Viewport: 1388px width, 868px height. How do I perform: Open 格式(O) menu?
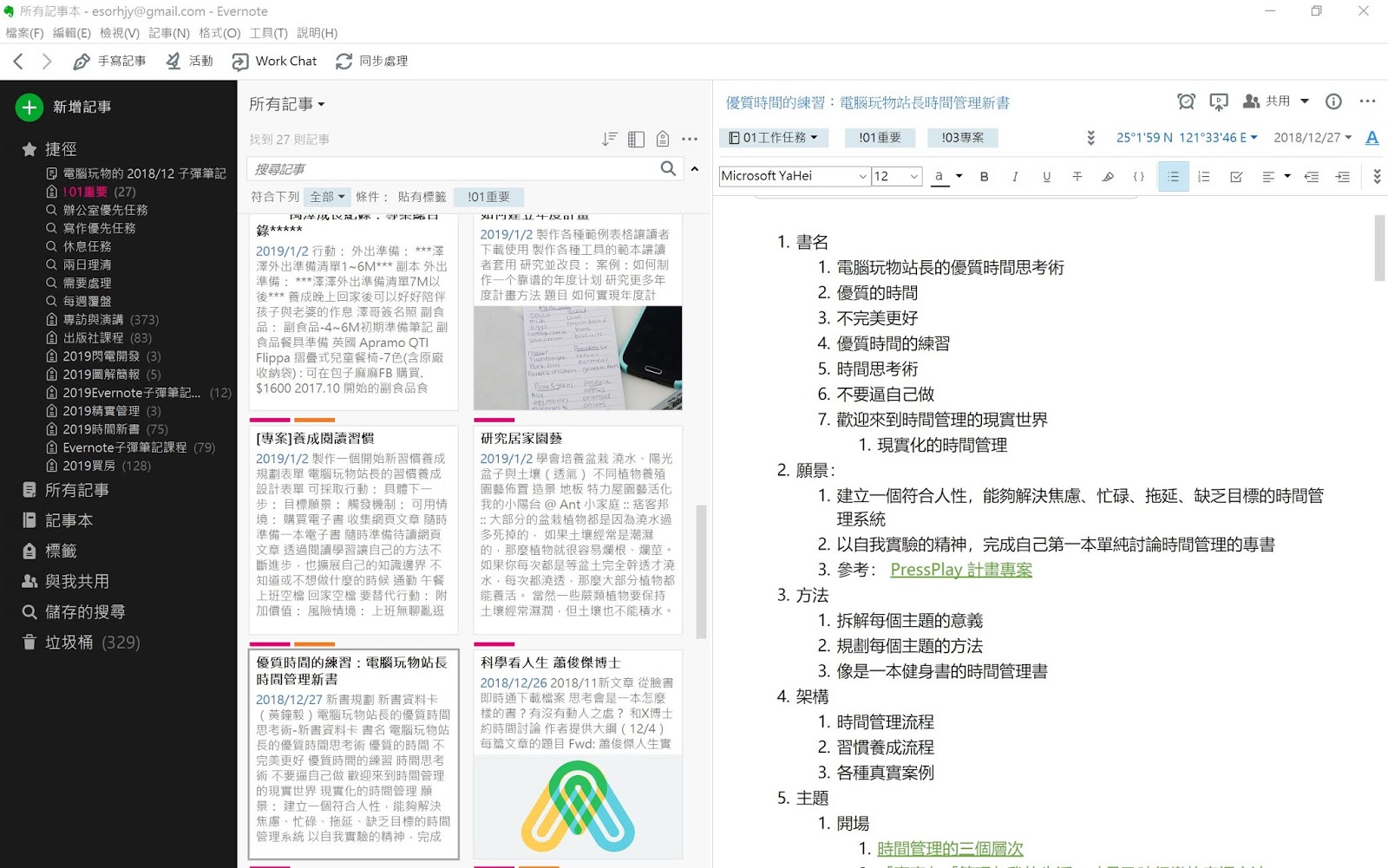(x=219, y=33)
